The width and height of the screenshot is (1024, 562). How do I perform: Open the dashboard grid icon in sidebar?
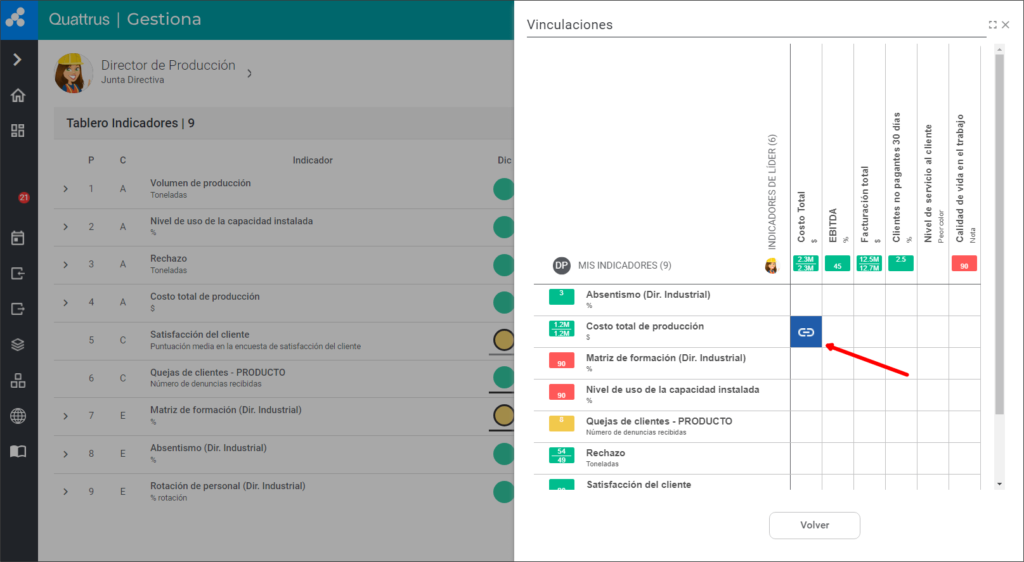pyautogui.click(x=18, y=131)
